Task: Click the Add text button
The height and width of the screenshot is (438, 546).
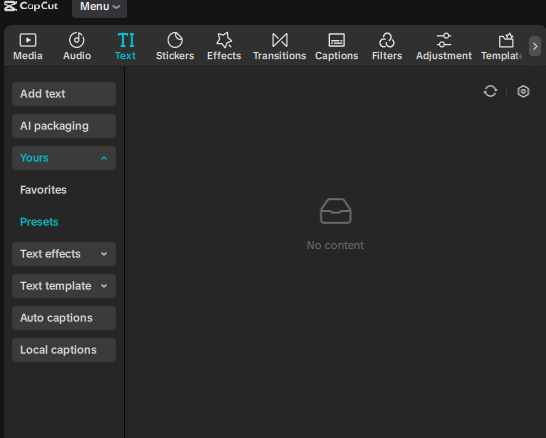Action: 64,94
